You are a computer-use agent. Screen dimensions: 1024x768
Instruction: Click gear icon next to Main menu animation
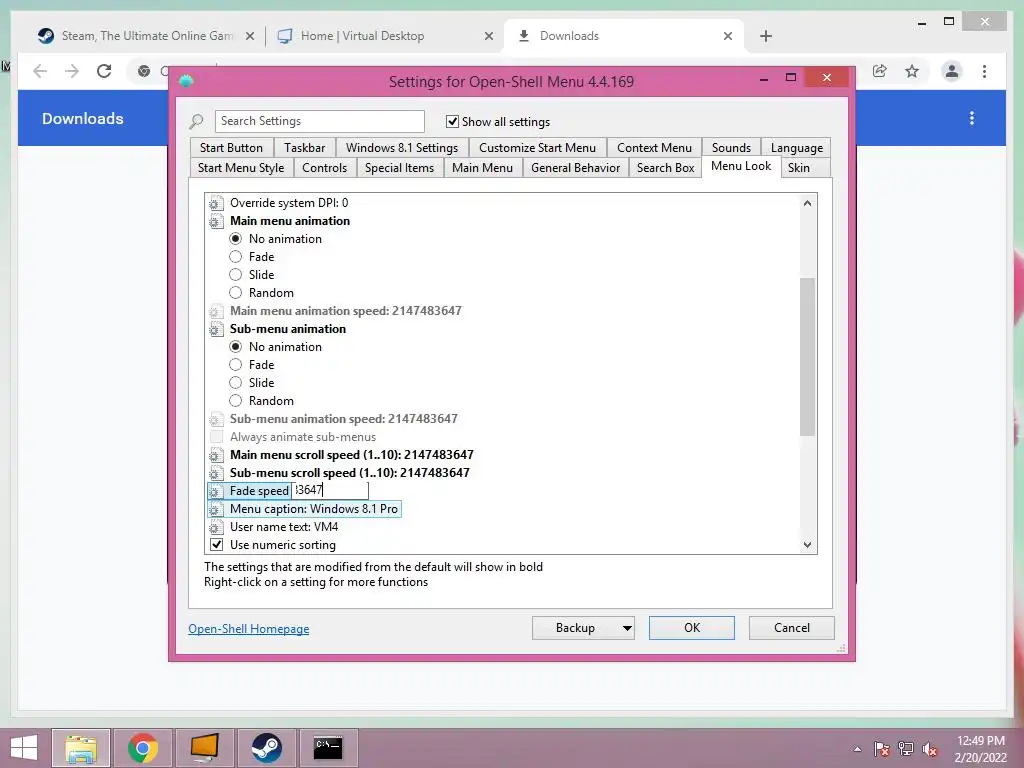click(x=216, y=221)
